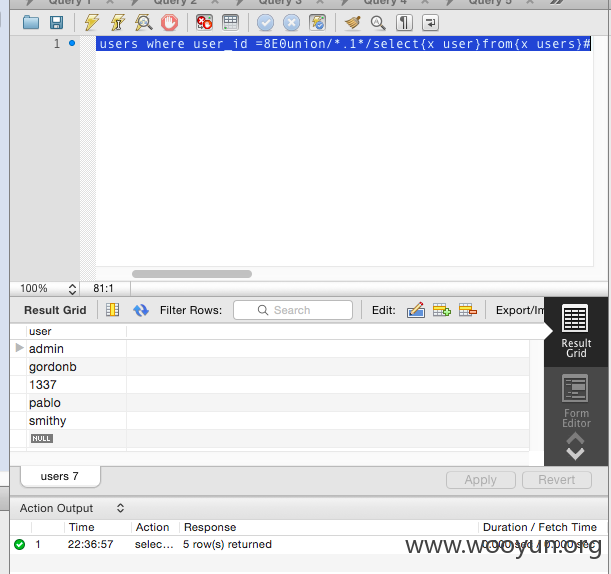Stop query execution red hand icon
This screenshot has width=611, height=574.
[x=170, y=23]
